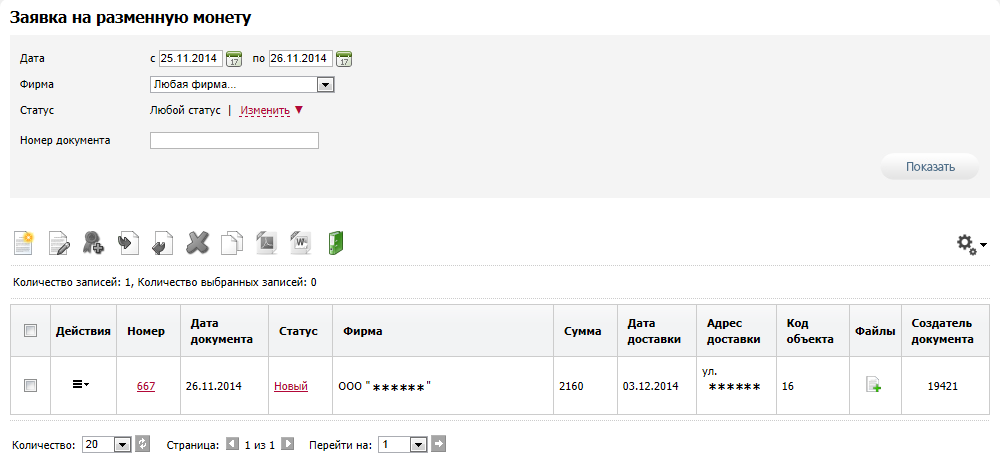Attach a file in the Файлы column

874,385
